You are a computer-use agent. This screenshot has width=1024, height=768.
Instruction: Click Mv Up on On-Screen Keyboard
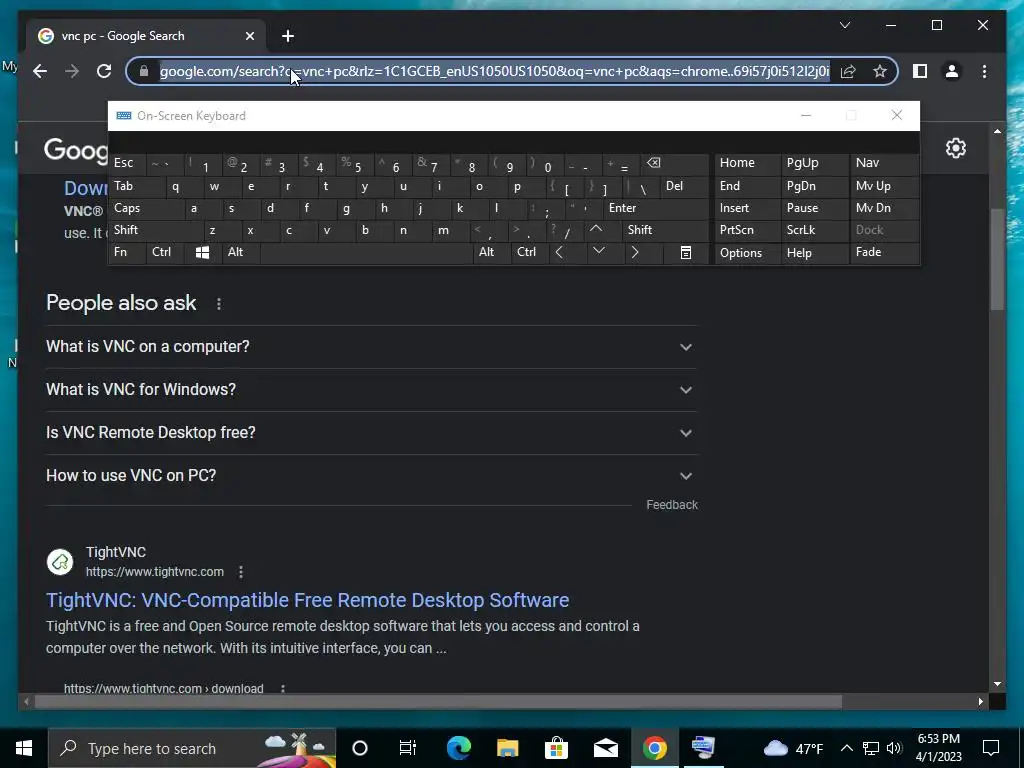[884, 186]
